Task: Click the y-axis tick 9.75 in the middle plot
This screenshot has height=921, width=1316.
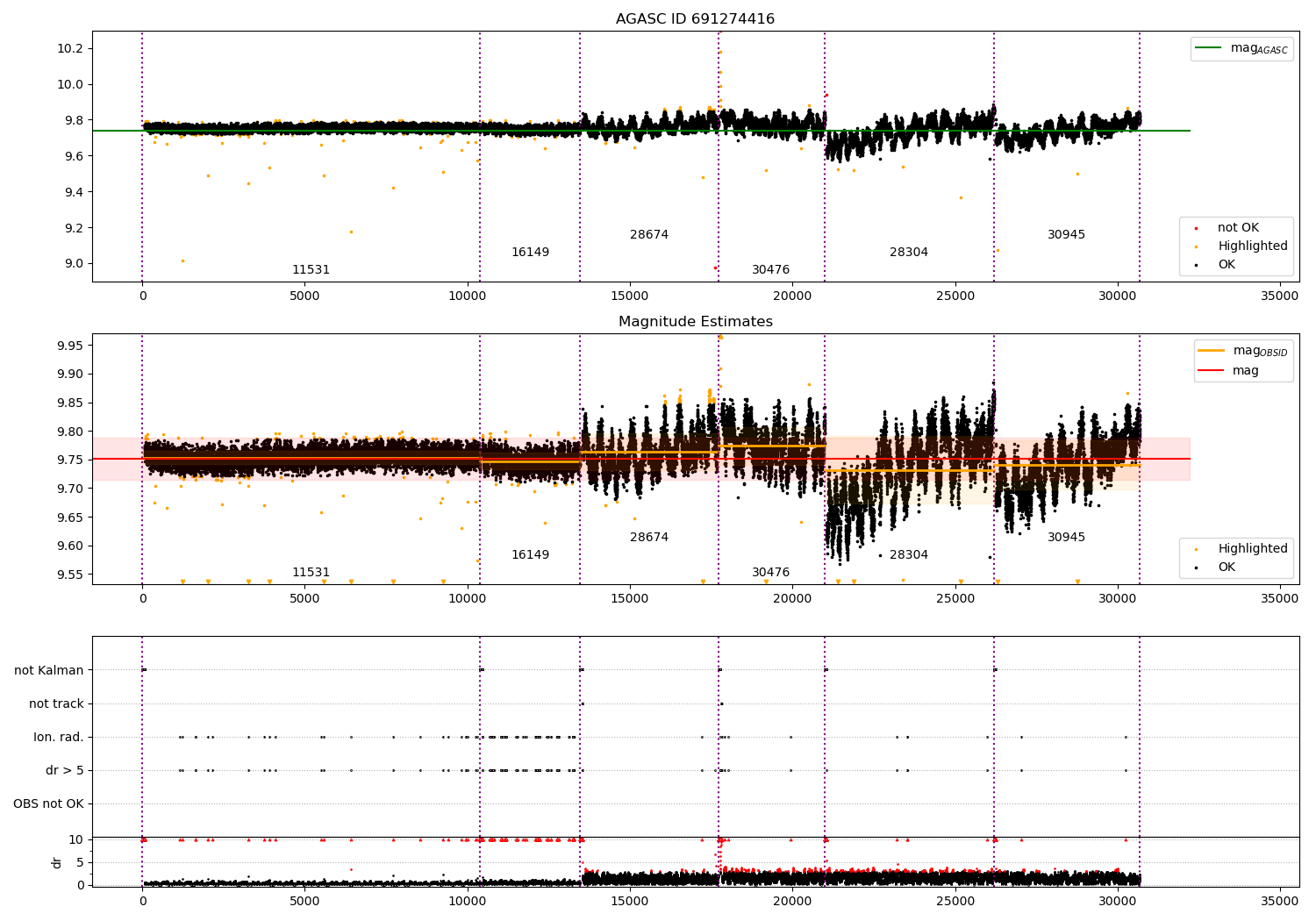Action: point(70,460)
